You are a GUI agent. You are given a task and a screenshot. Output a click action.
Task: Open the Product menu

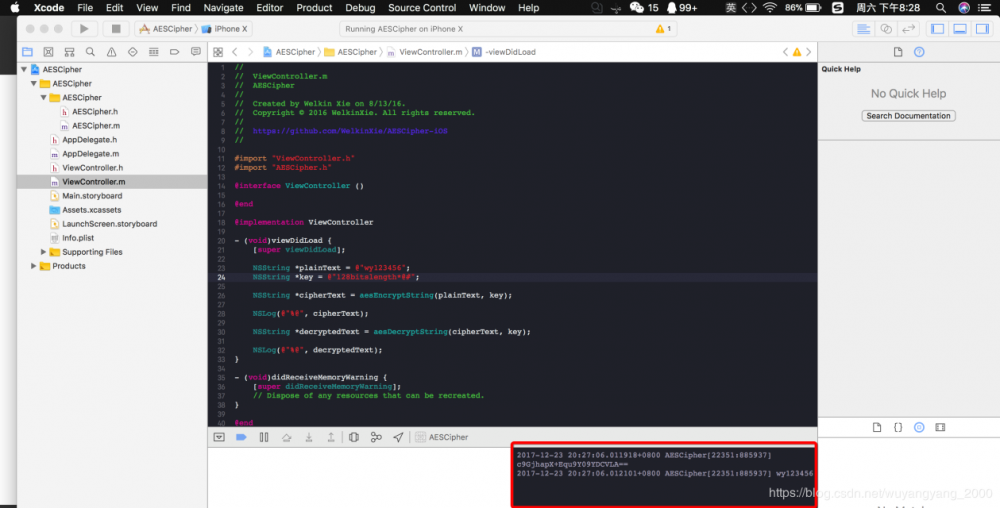click(x=314, y=8)
